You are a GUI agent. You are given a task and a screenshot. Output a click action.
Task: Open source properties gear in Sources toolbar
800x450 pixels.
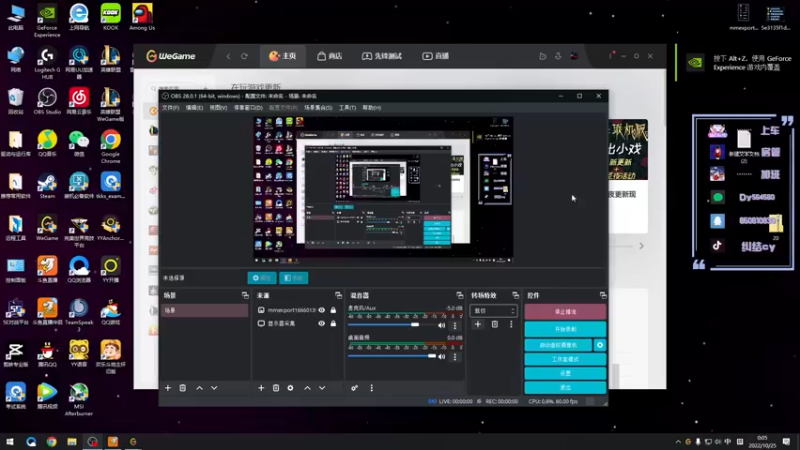pos(290,388)
